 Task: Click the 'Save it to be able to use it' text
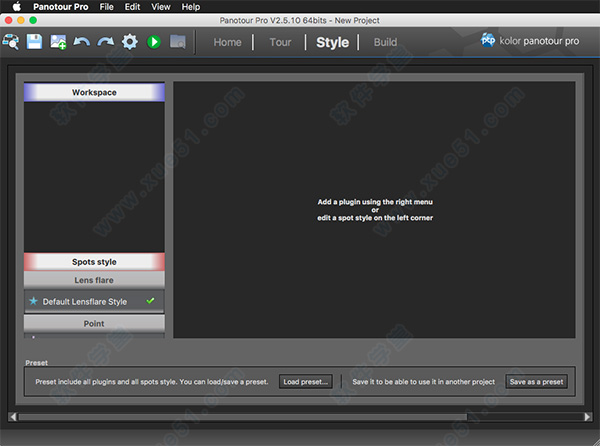coord(424,382)
